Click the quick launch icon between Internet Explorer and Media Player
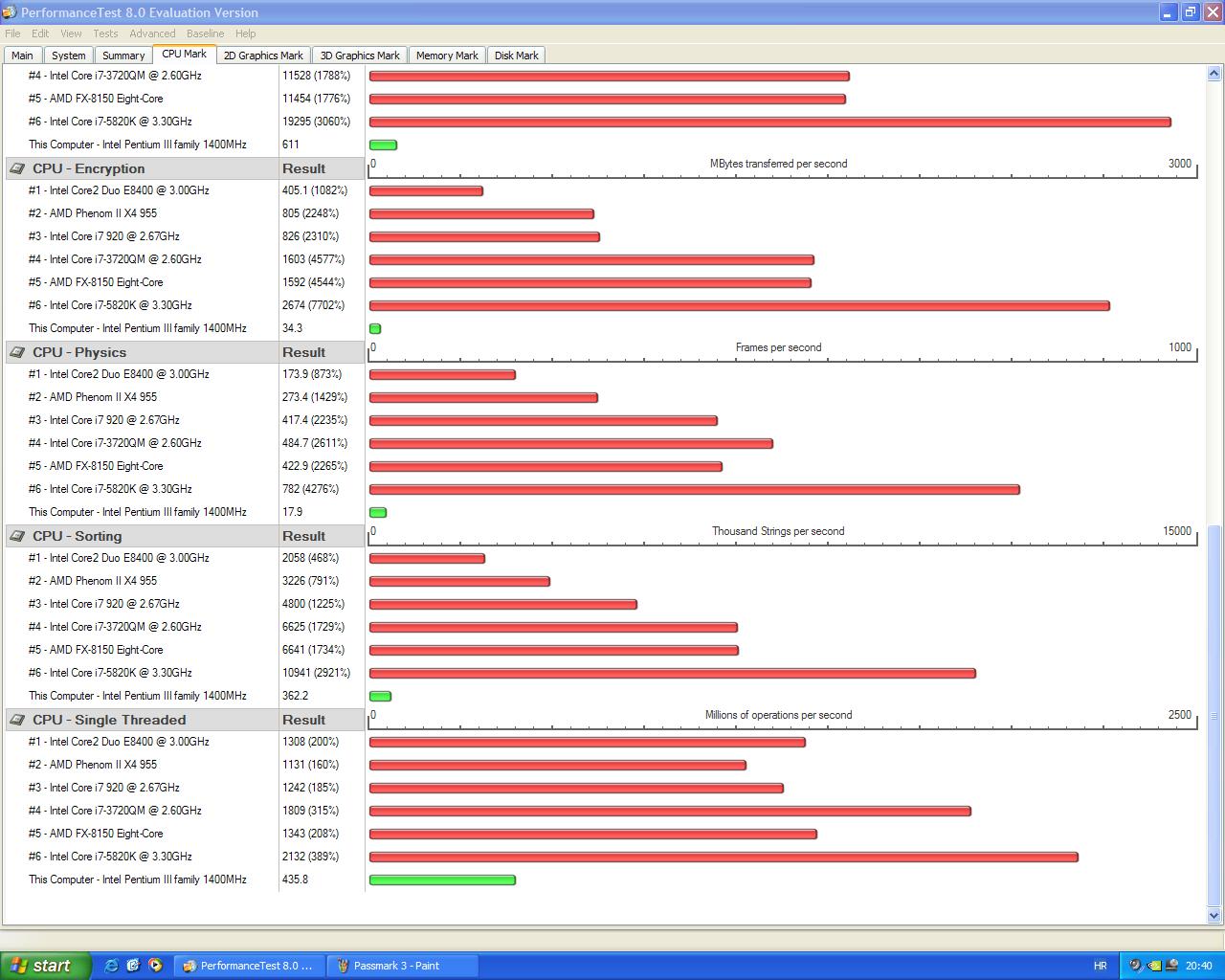1225x980 pixels. point(133,966)
